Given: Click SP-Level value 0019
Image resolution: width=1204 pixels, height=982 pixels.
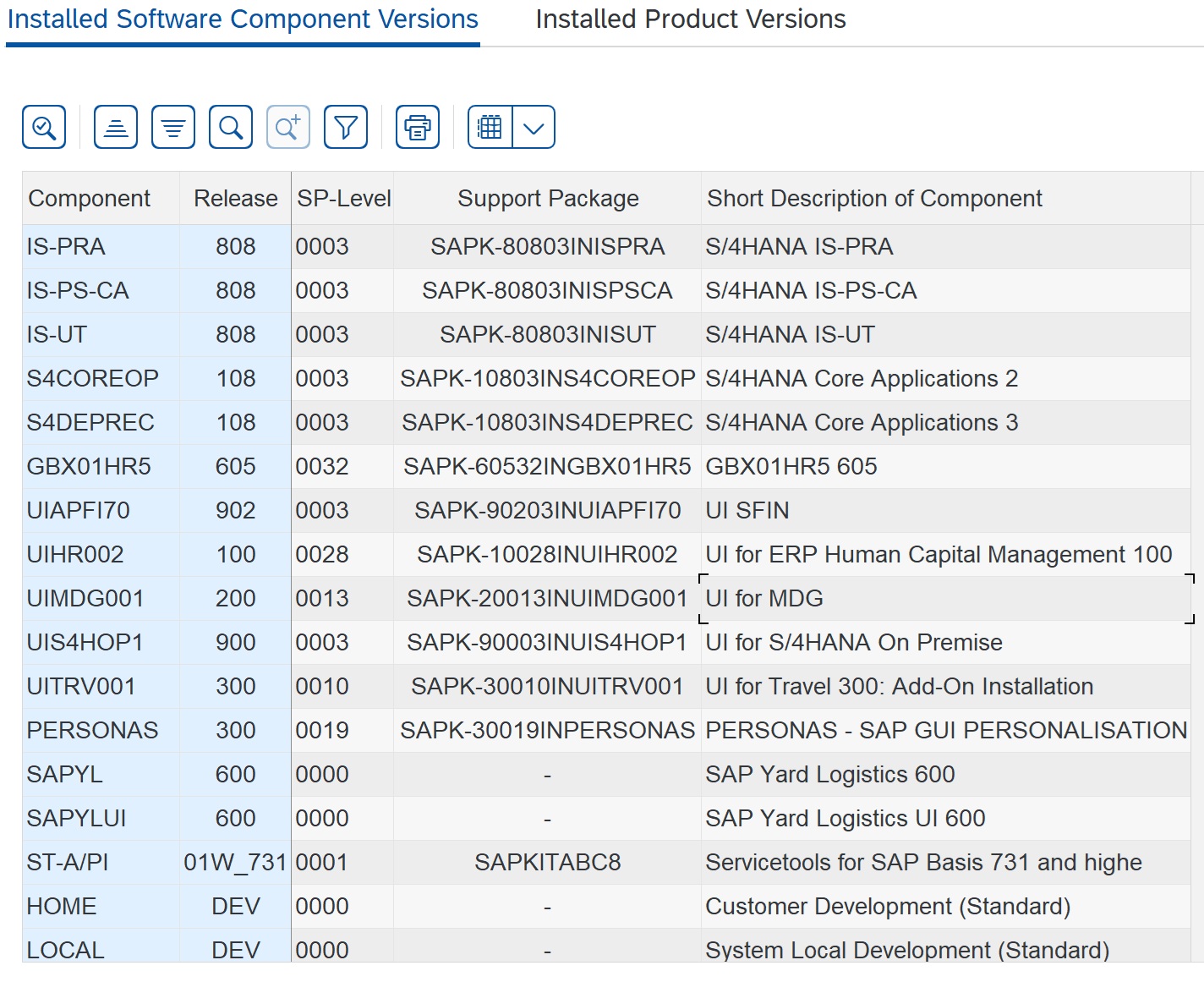Looking at the screenshot, I should 343,730.
